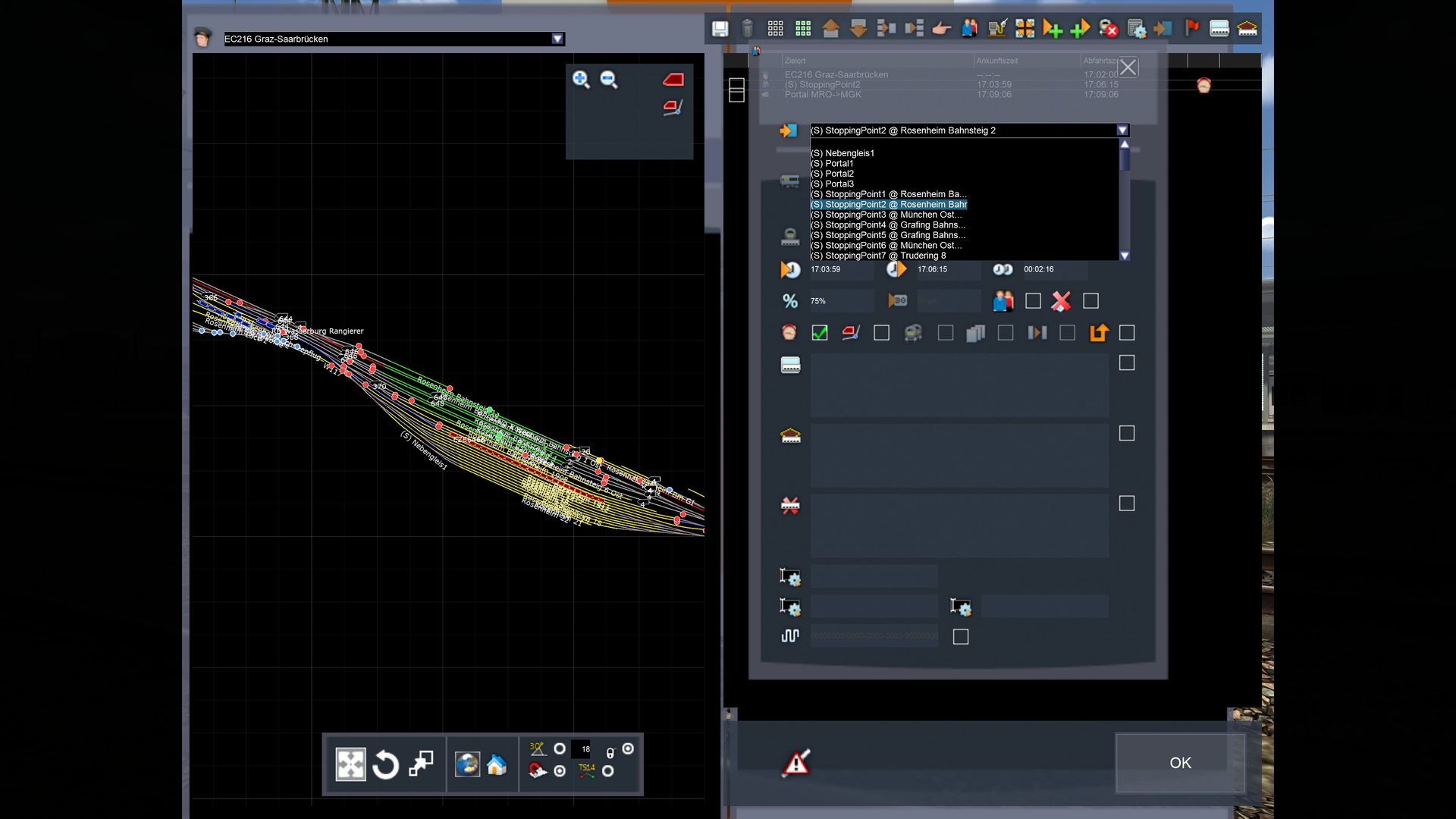Enable the checkbox beside orange arrow icon

[1127, 333]
